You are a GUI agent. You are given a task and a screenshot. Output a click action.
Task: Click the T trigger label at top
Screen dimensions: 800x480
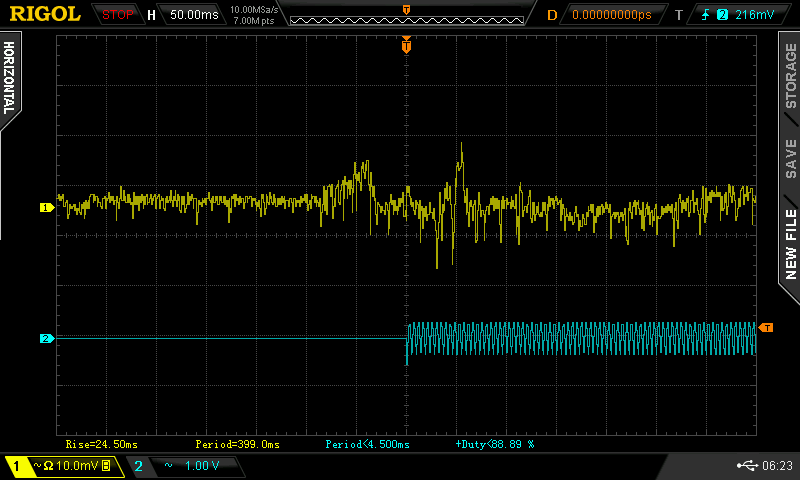coord(679,15)
